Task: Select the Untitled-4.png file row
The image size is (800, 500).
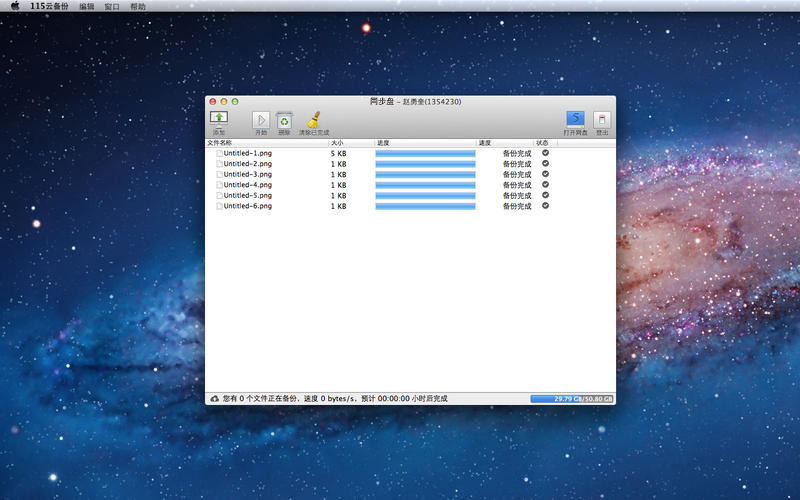Action: [247, 185]
